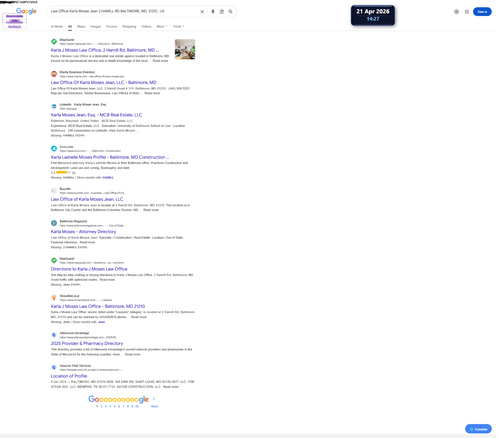The image size is (500, 438).
Task: Click the Baltimore Magazine favicon
Action: [54, 223]
